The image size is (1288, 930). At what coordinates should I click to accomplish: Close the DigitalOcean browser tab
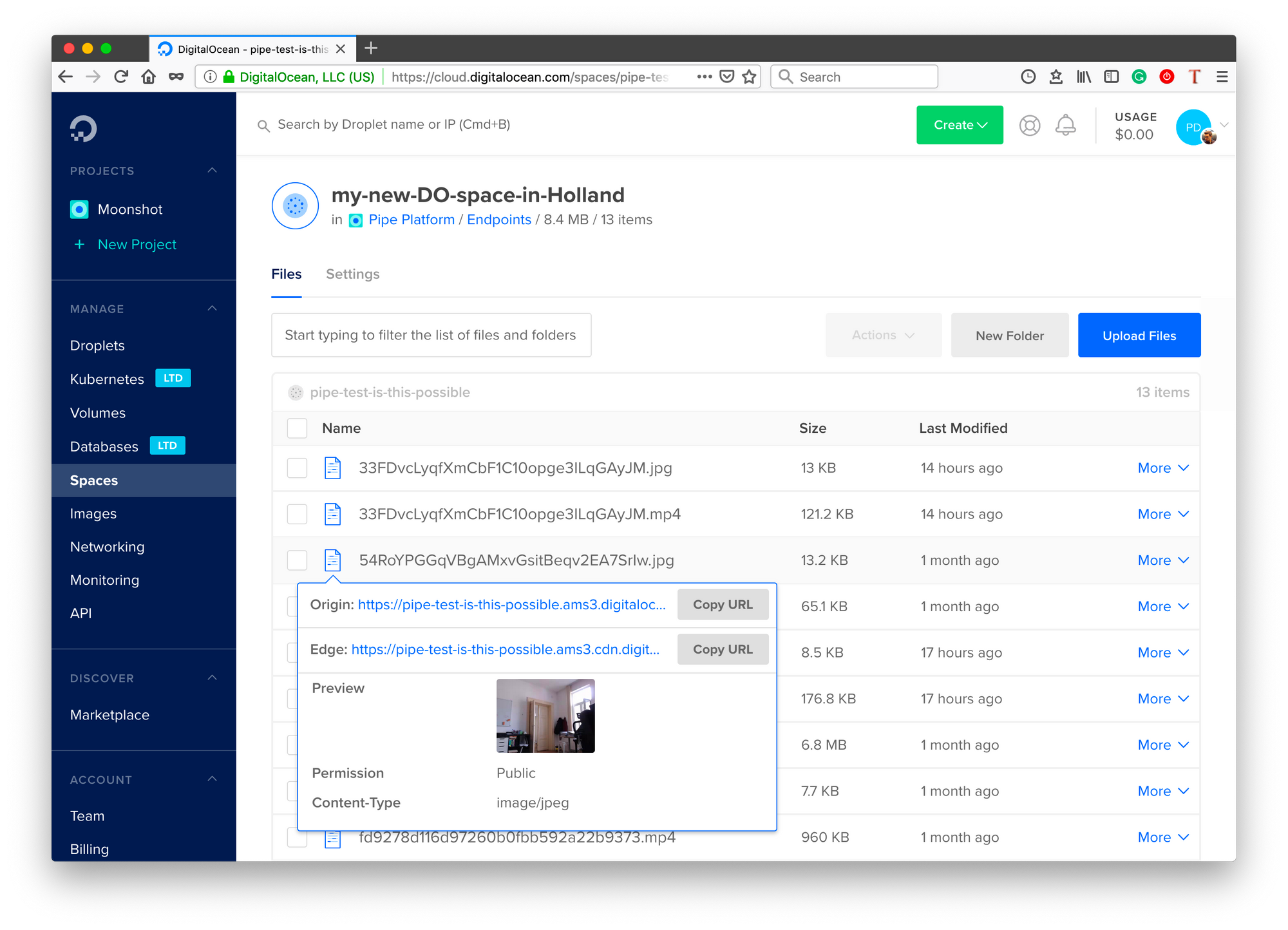click(341, 49)
